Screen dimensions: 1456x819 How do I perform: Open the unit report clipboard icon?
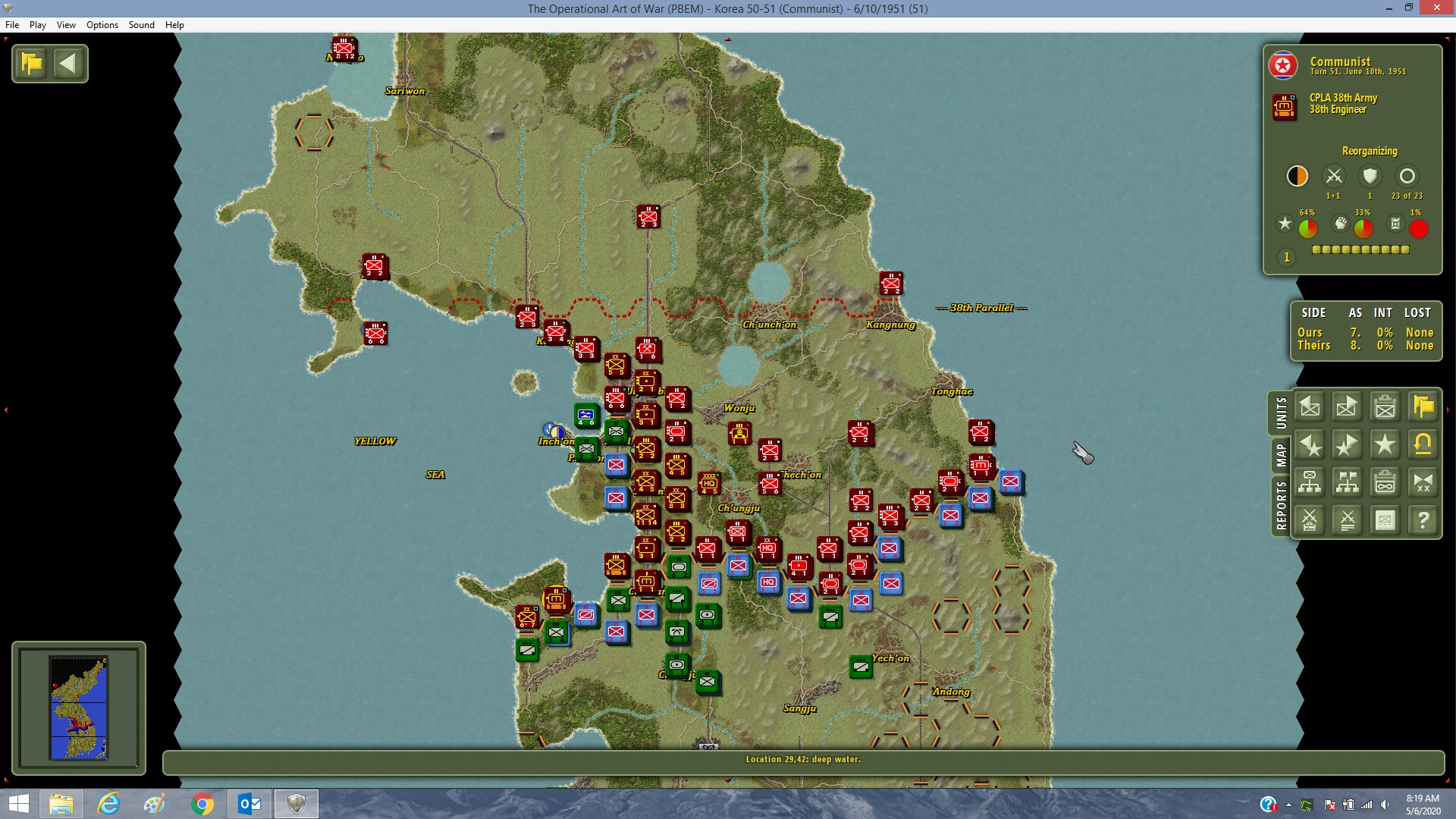(1385, 407)
